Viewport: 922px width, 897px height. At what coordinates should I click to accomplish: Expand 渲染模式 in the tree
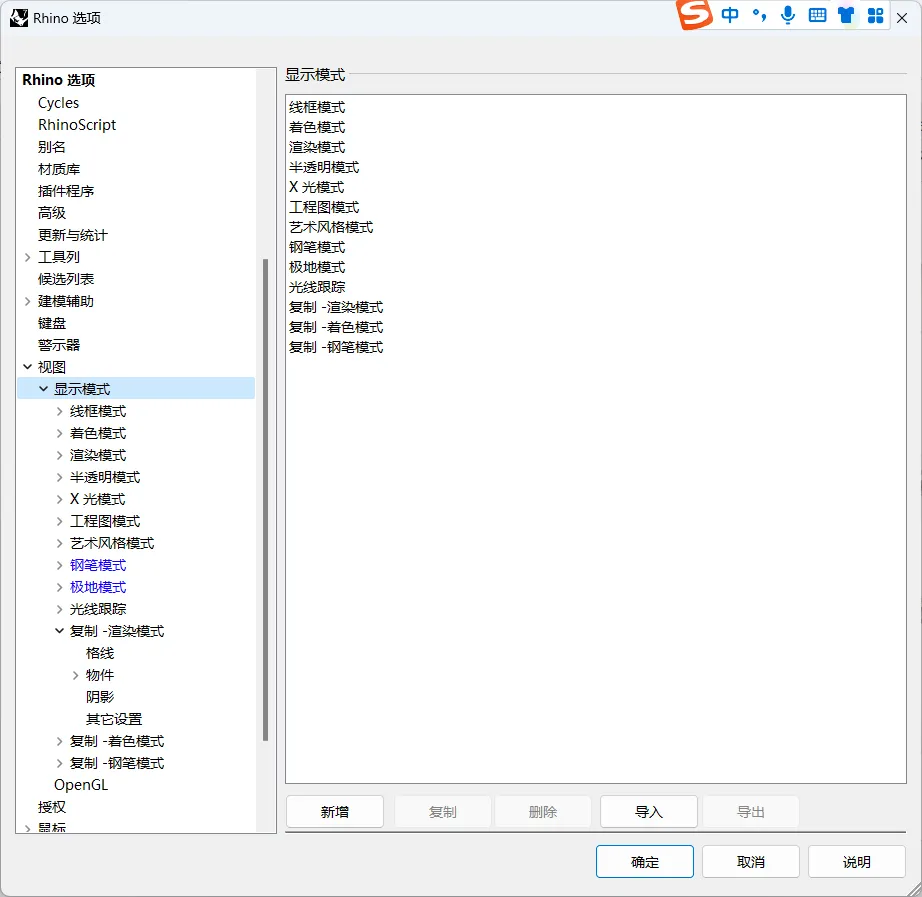tap(59, 455)
